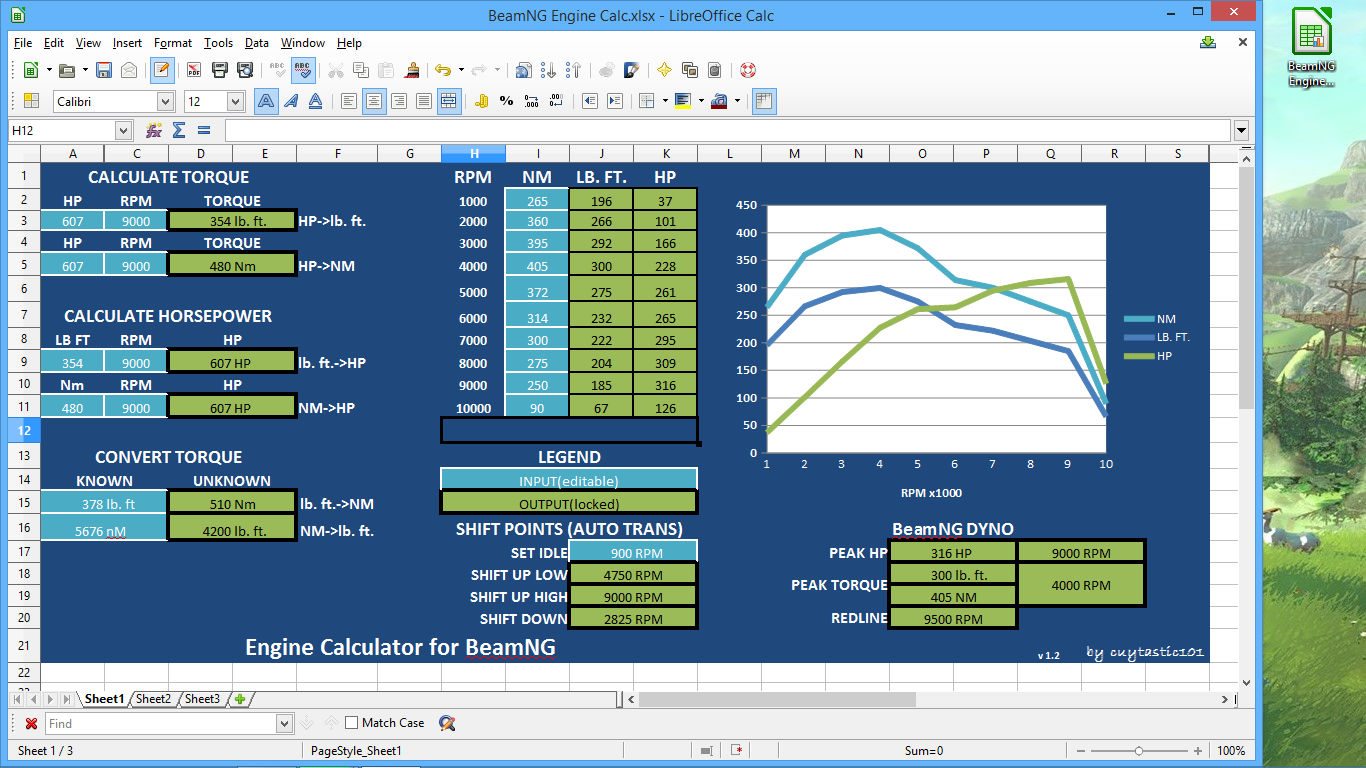
Task: Expand the New document dropdown arrow
Action: tap(48, 70)
